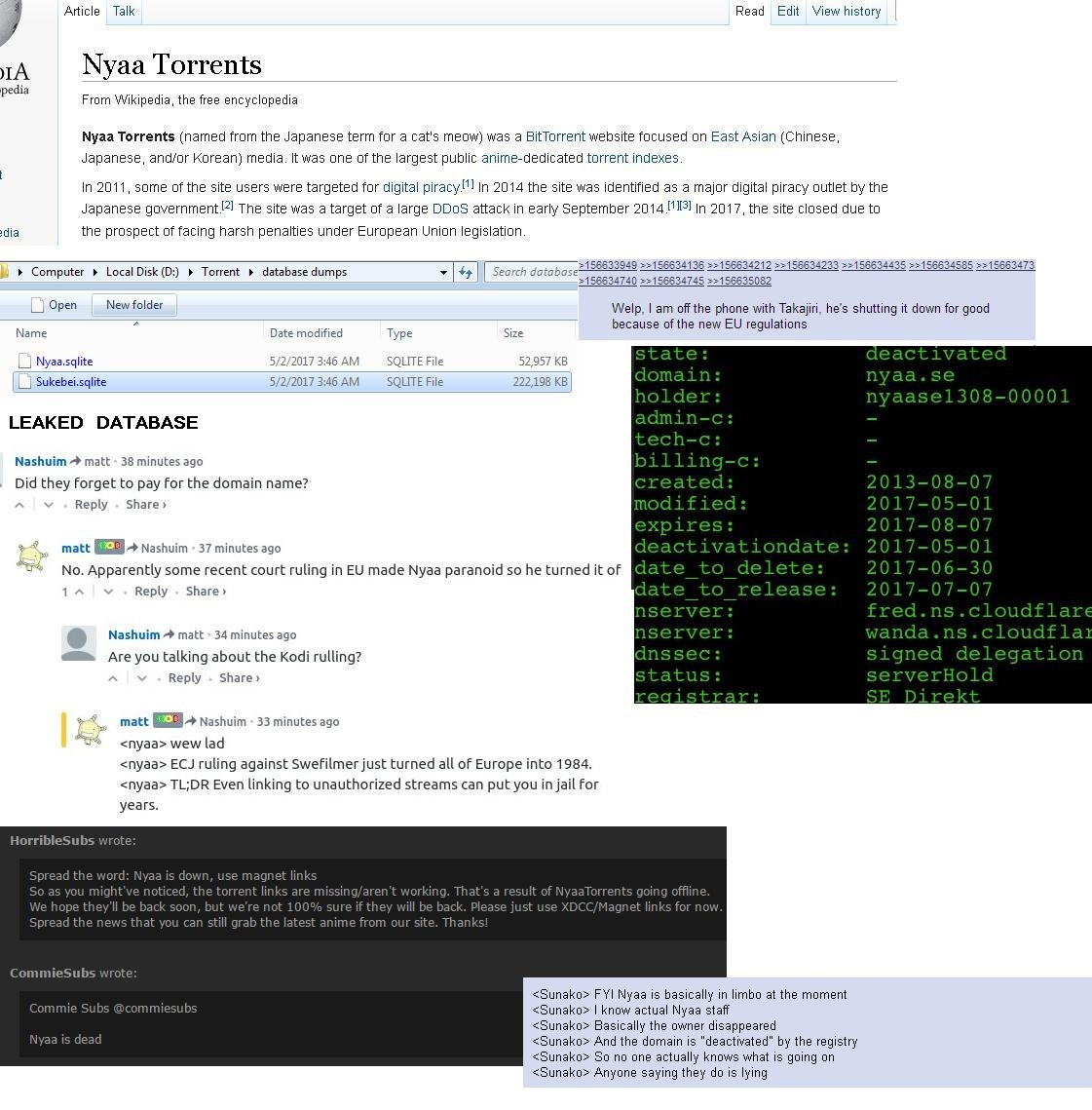Select the Nyaa.sqlite file name
Screen dimensions: 1092x1110
(x=64, y=362)
